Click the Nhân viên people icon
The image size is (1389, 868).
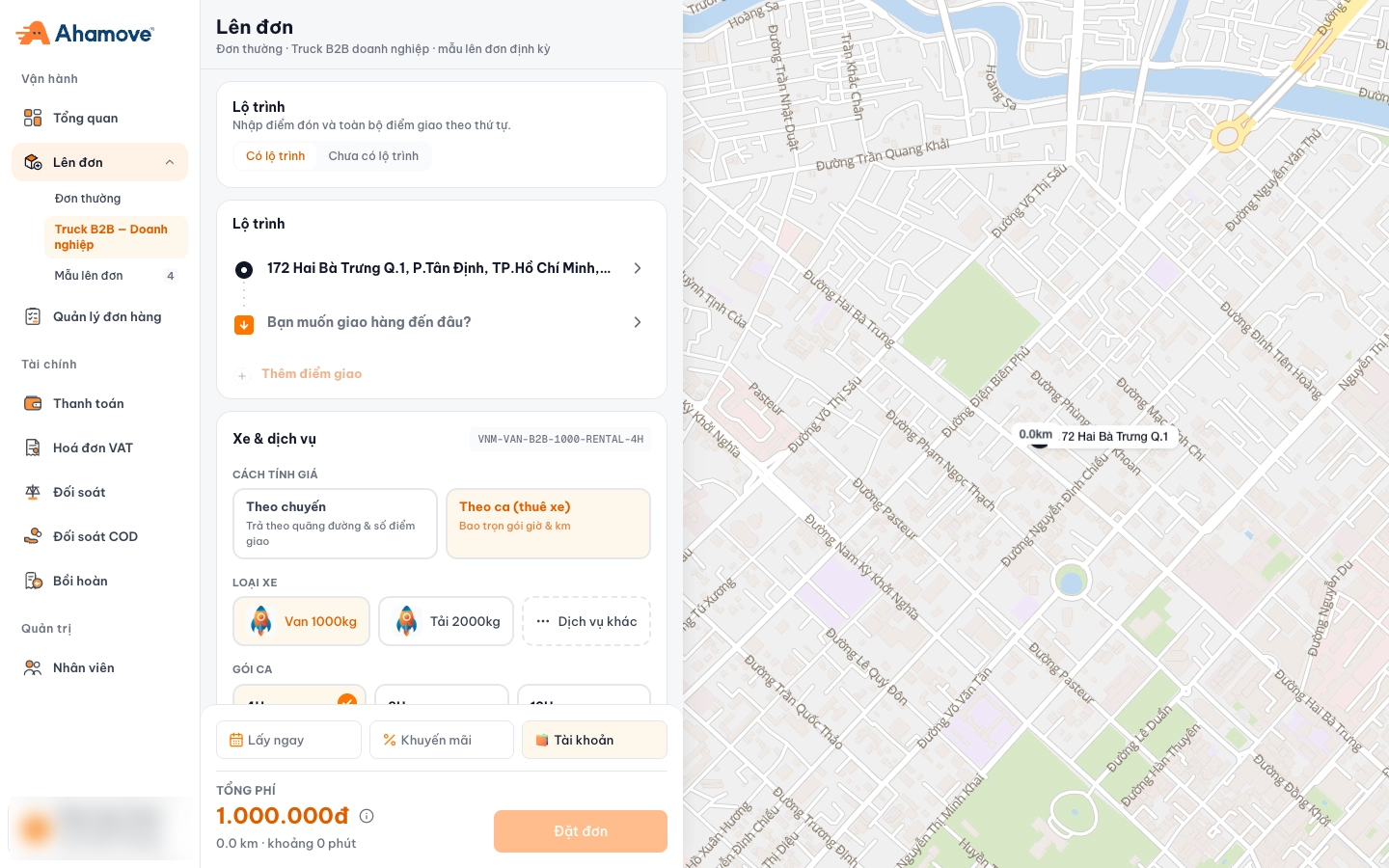coord(33,667)
